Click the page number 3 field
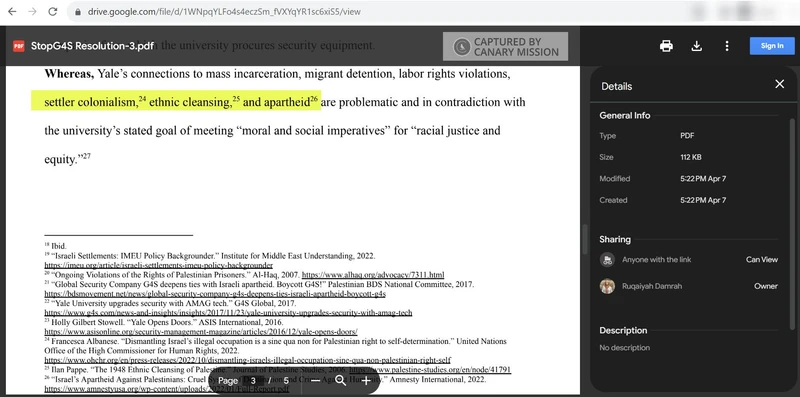The image size is (800, 397). pos(253,381)
